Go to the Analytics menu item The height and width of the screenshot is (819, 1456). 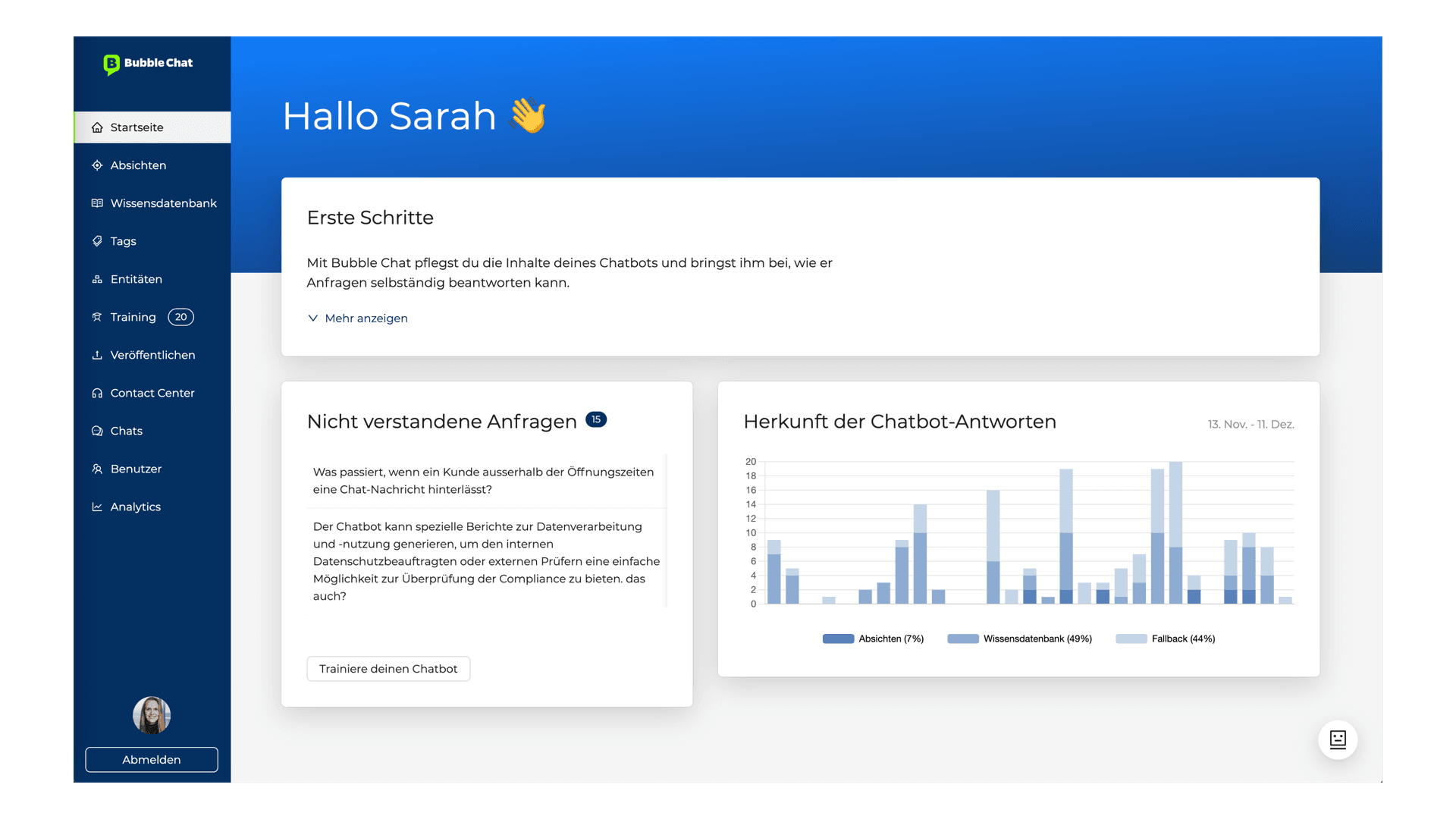click(135, 507)
